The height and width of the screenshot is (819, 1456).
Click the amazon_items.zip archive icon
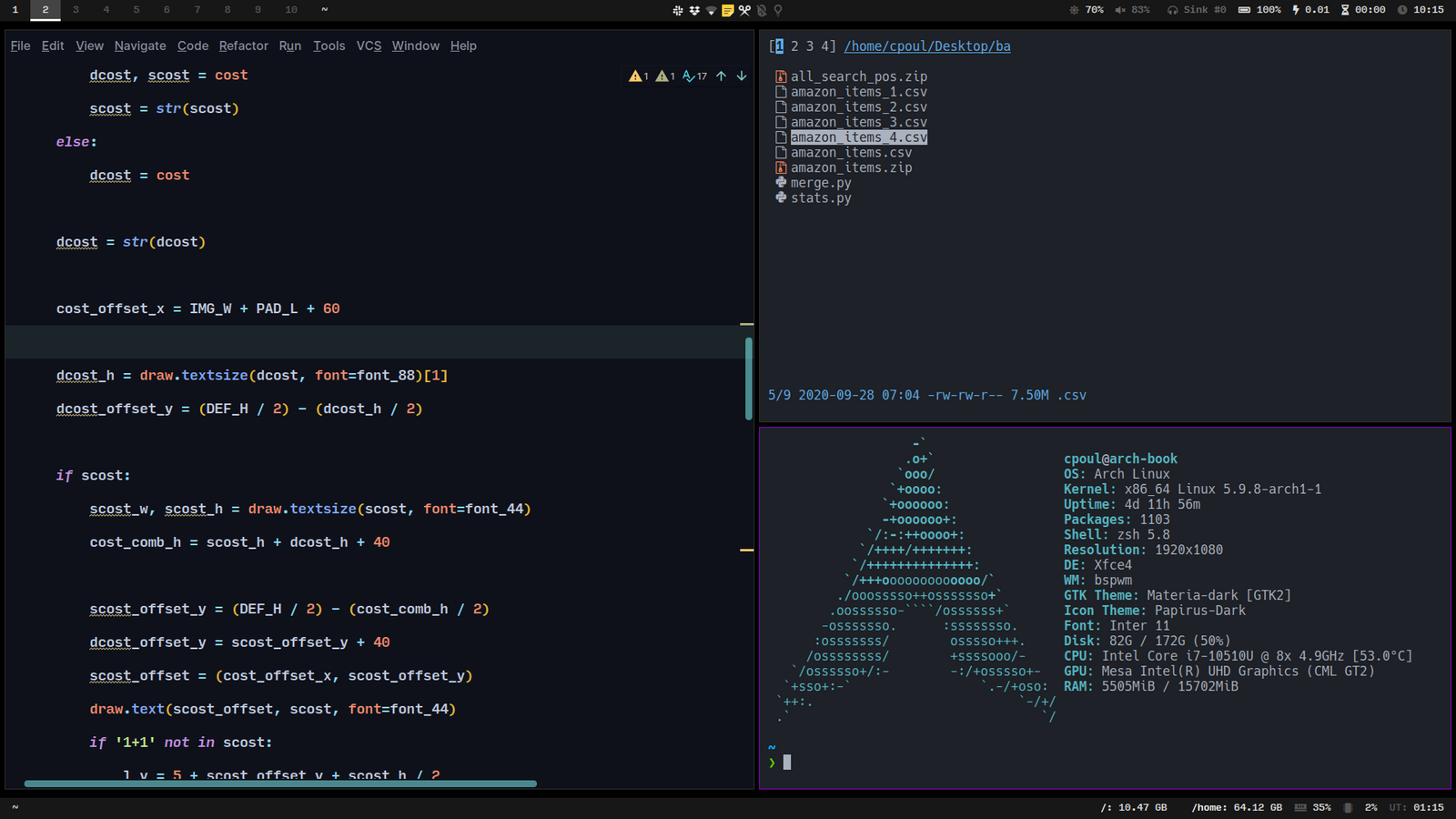coord(781,167)
